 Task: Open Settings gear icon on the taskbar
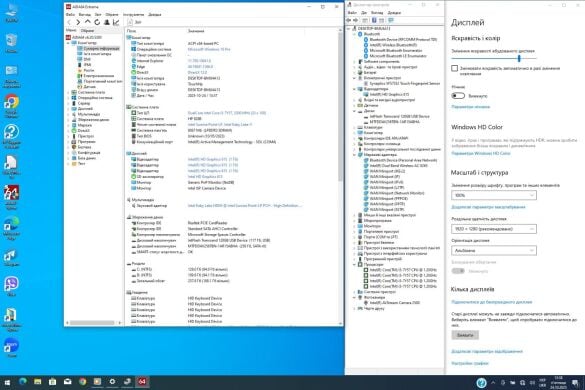click(x=112, y=382)
